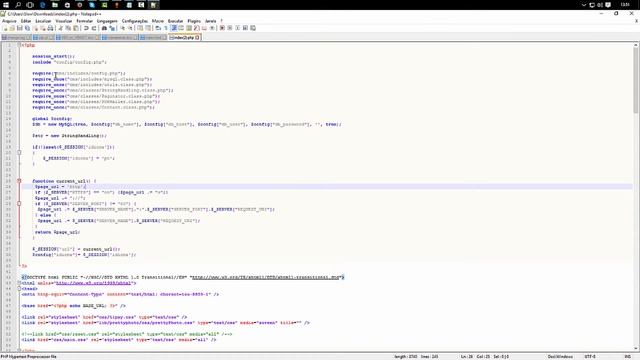Click the UTF-8 encoding status entry
The width and height of the screenshot is (640, 360).
coord(590,357)
